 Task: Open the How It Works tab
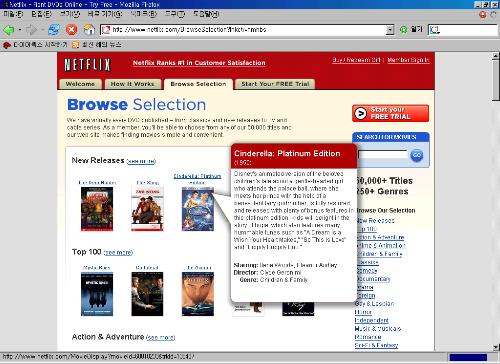click(133, 84)
